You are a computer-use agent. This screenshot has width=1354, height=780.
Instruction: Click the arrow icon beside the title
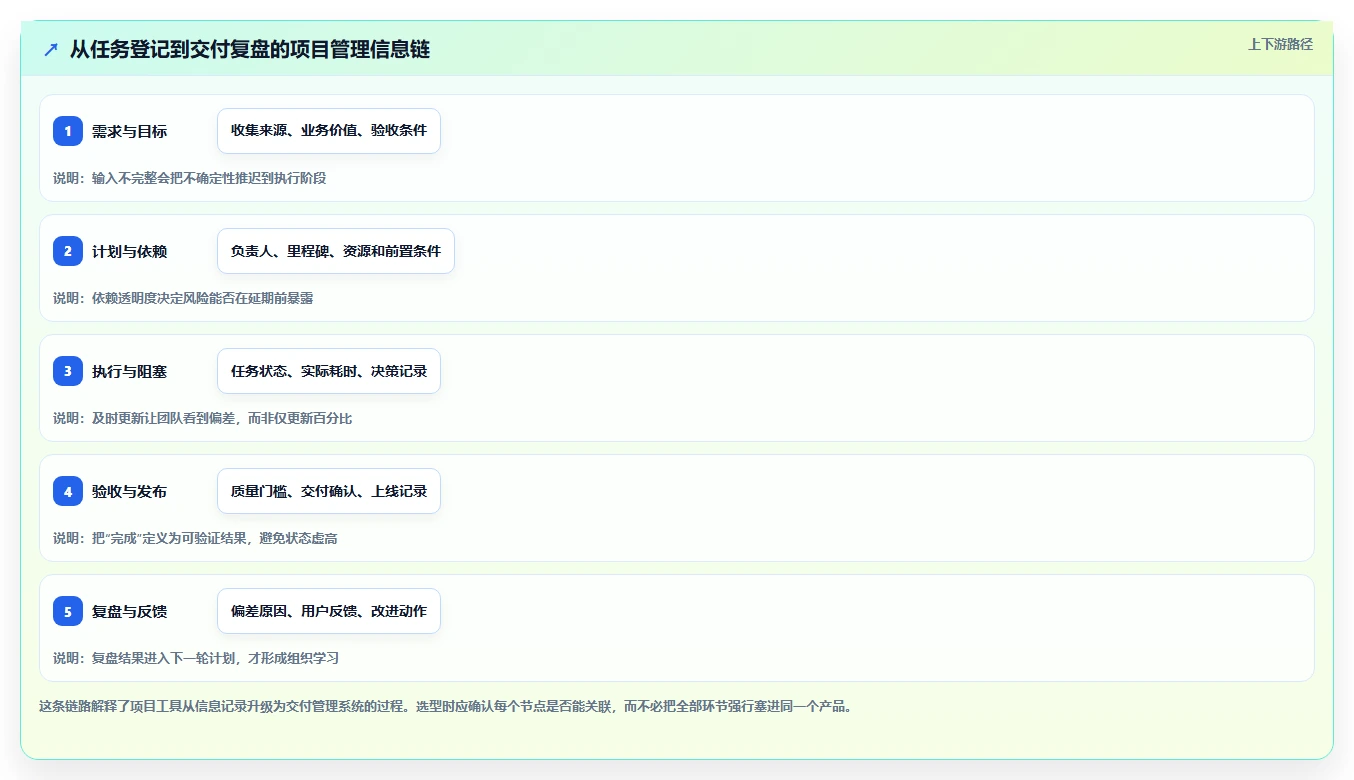pos(51,49)
